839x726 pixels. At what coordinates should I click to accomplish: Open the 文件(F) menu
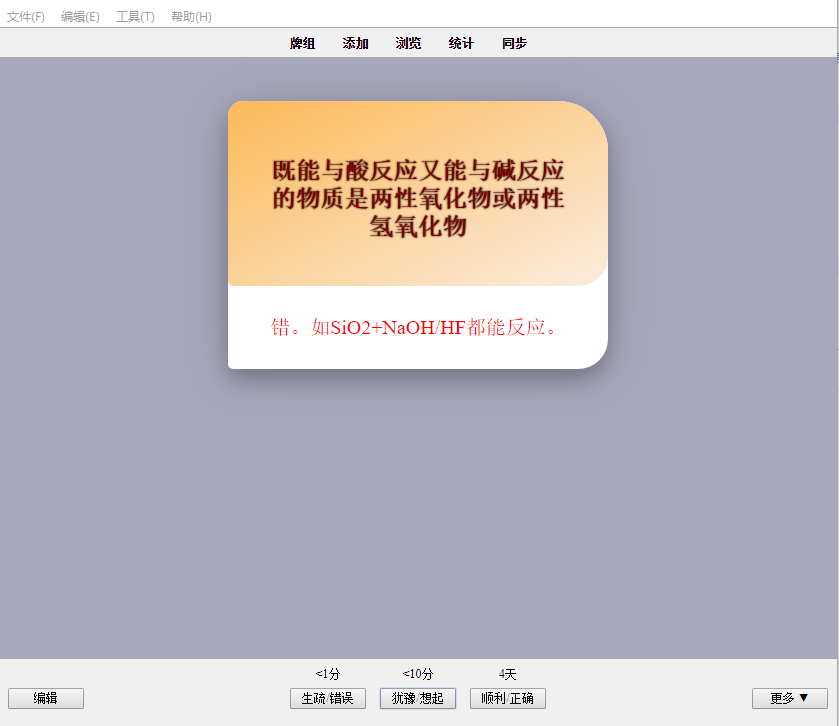26,17
